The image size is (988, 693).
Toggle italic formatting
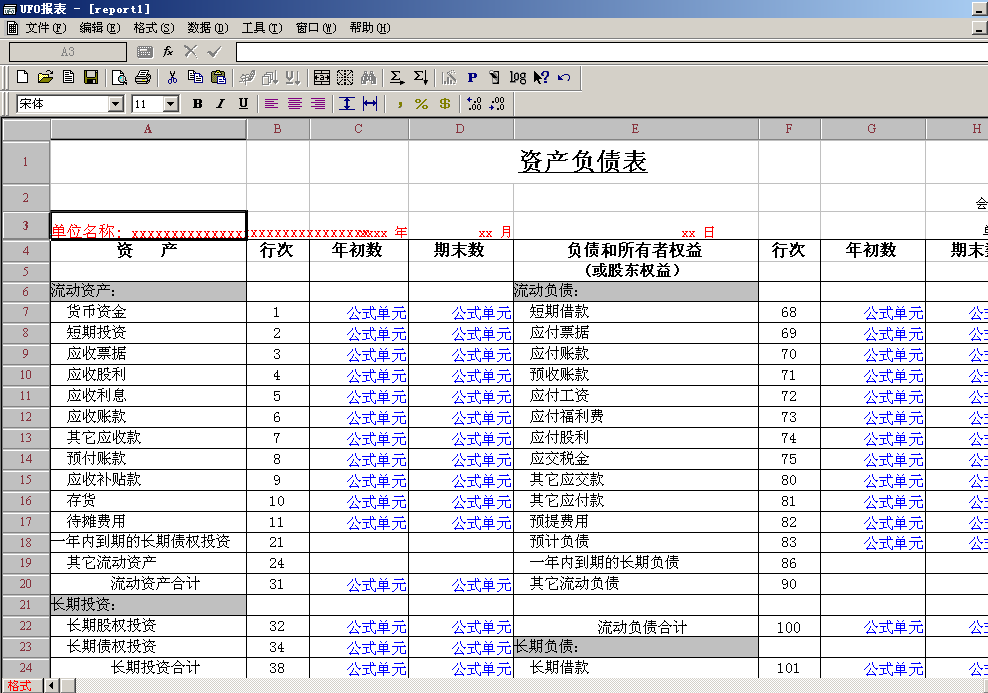(221, 104)
